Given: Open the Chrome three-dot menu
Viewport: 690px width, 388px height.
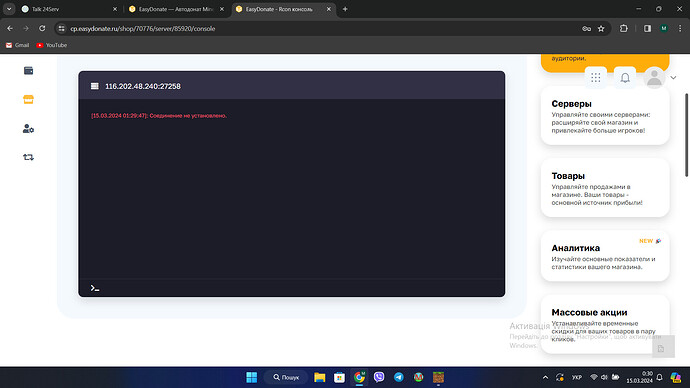Looking at the screenshot, I should point(680,29).
